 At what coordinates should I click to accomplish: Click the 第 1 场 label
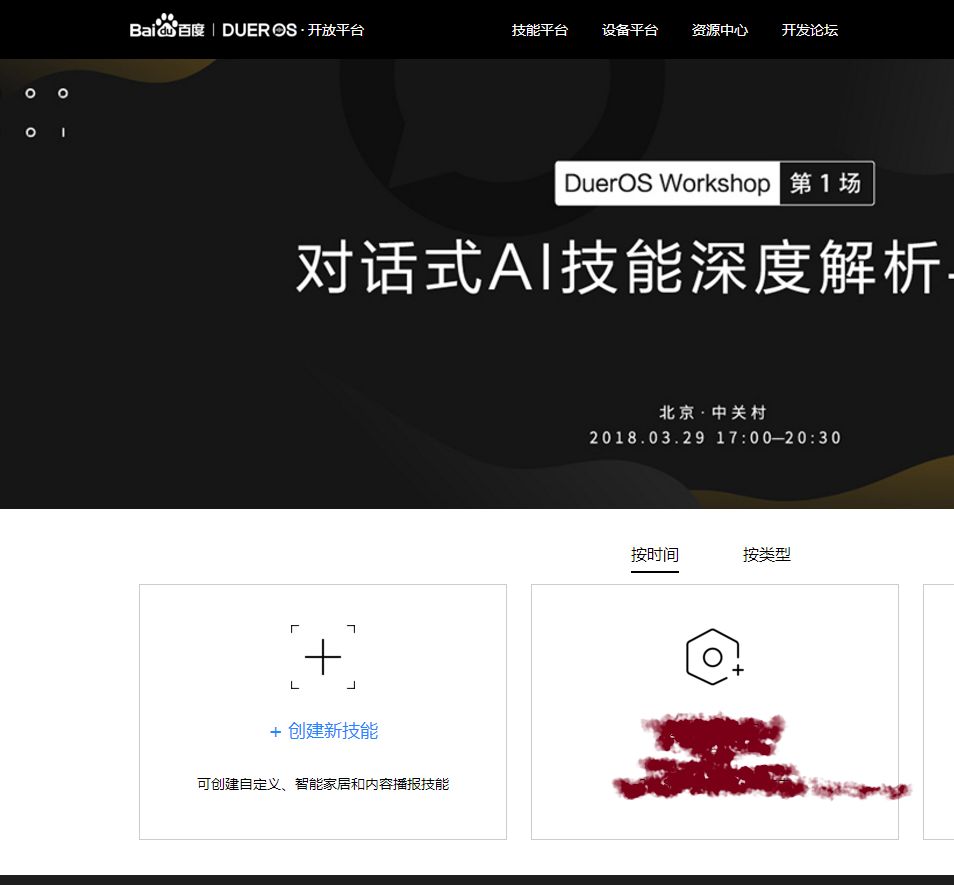[x=826, y=183]
